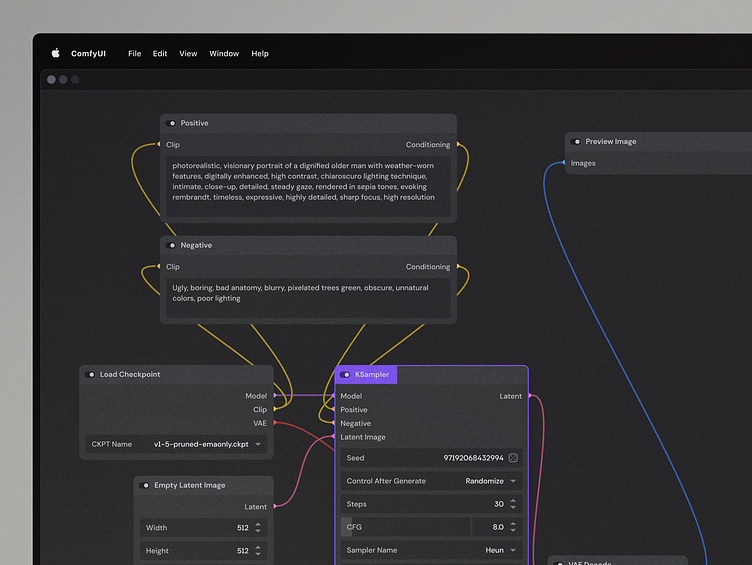This screenshot has width=752, height=565.
Task: Click the Preview Image node title
Action: [610, 142]
